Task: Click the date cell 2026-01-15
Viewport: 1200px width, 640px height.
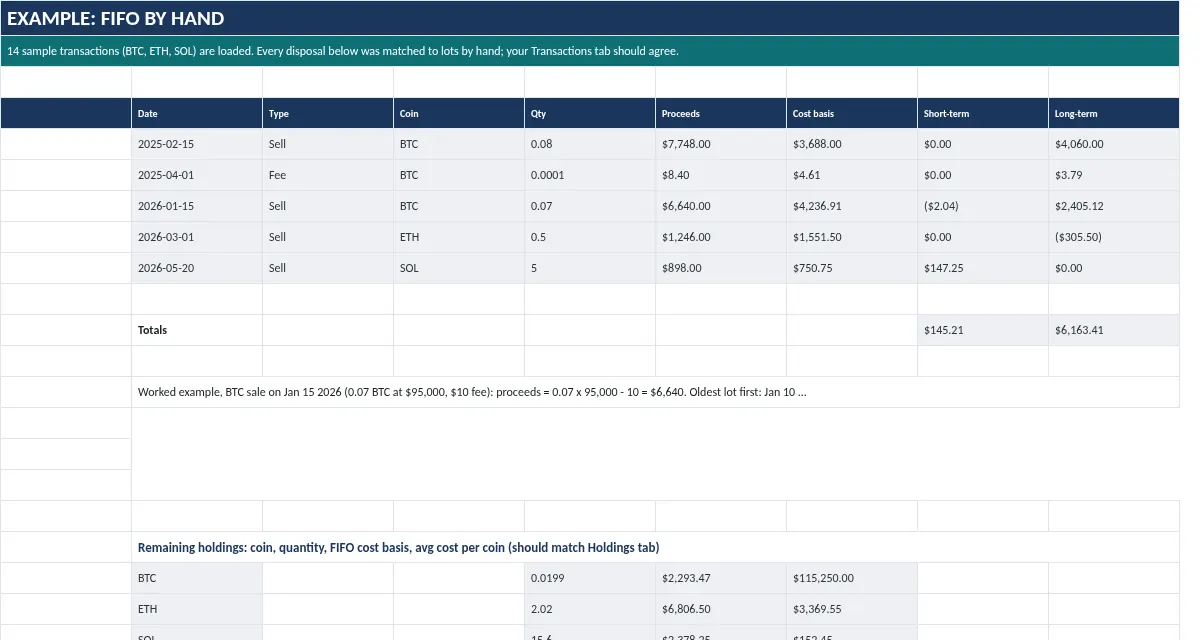Action: click(x=197, y=206)
